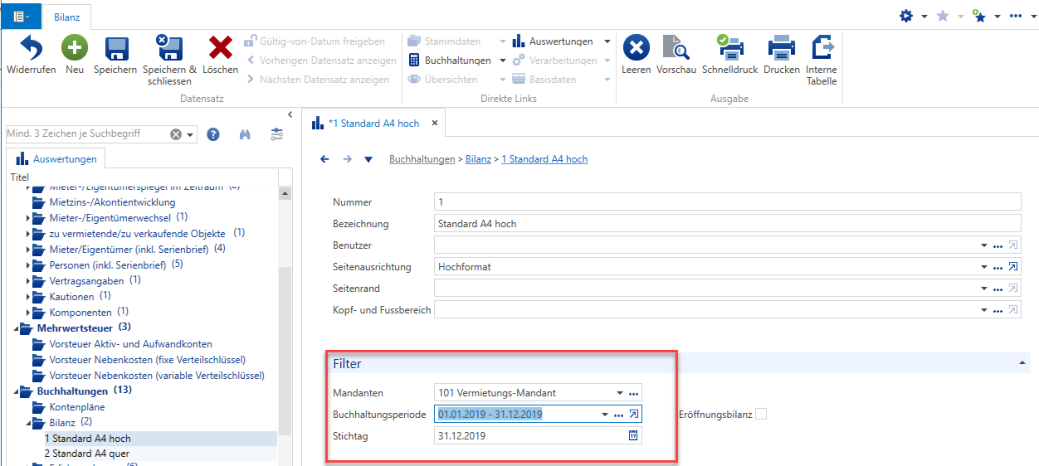Open Vorschau print preview icon
Image resolution: width=1039 pixels, height=466 pixels.
(676, 48)
